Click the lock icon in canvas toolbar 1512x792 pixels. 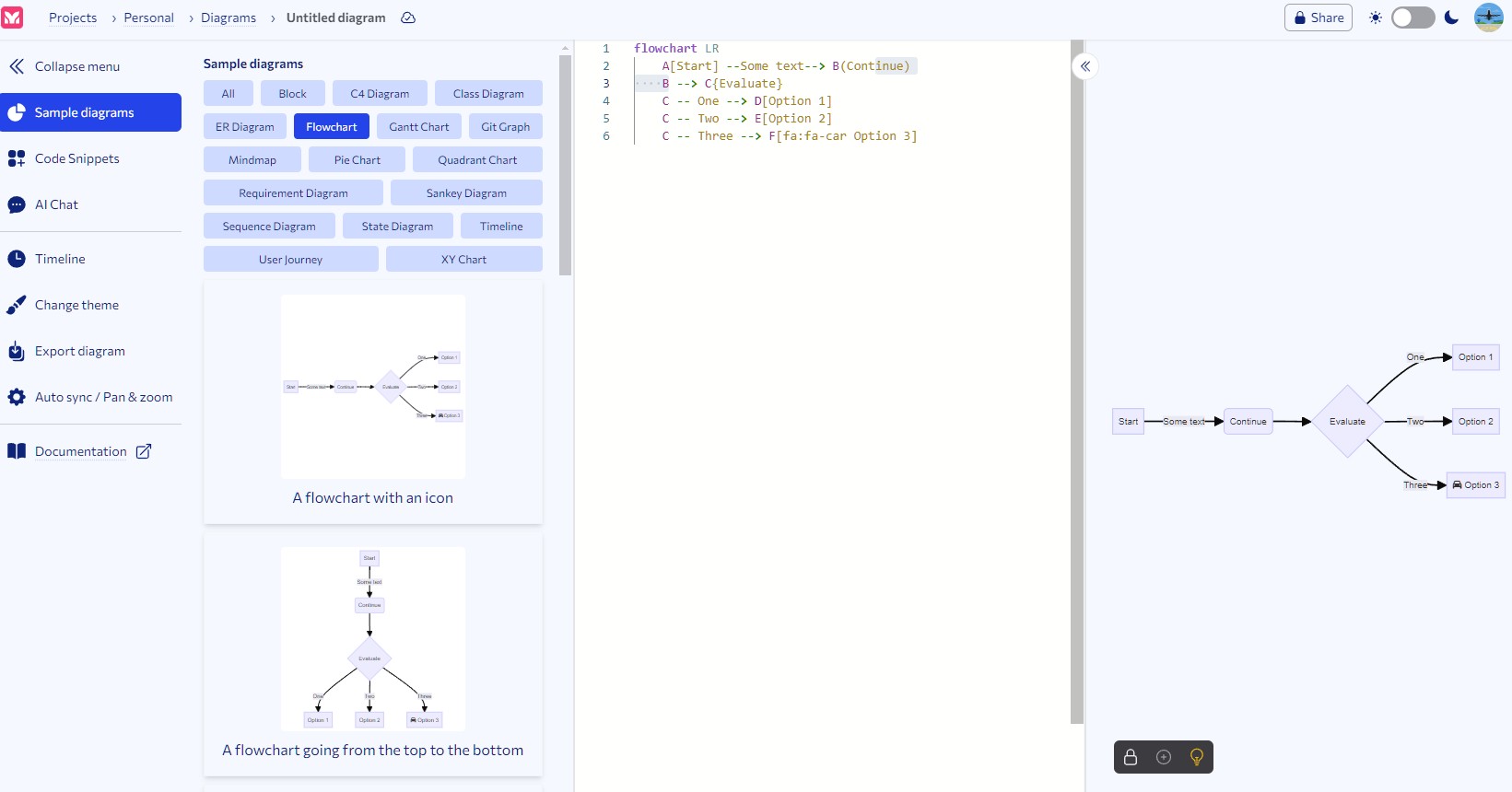(1131, 757)
